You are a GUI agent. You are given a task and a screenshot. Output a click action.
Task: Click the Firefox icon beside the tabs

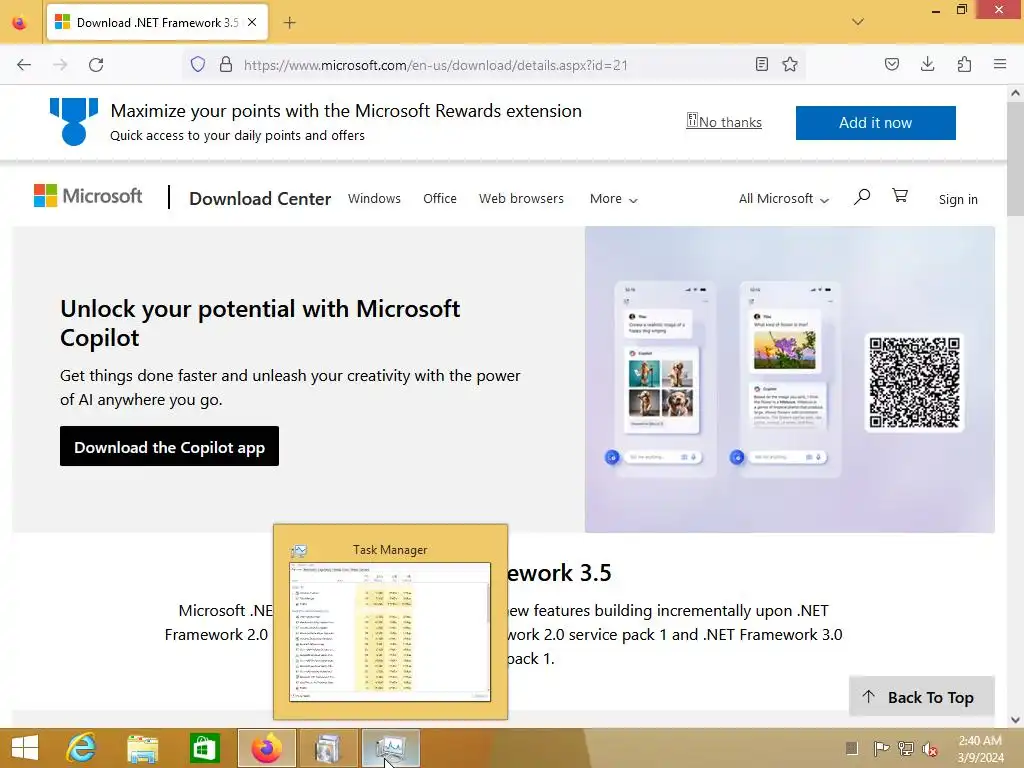coord(20,22)
